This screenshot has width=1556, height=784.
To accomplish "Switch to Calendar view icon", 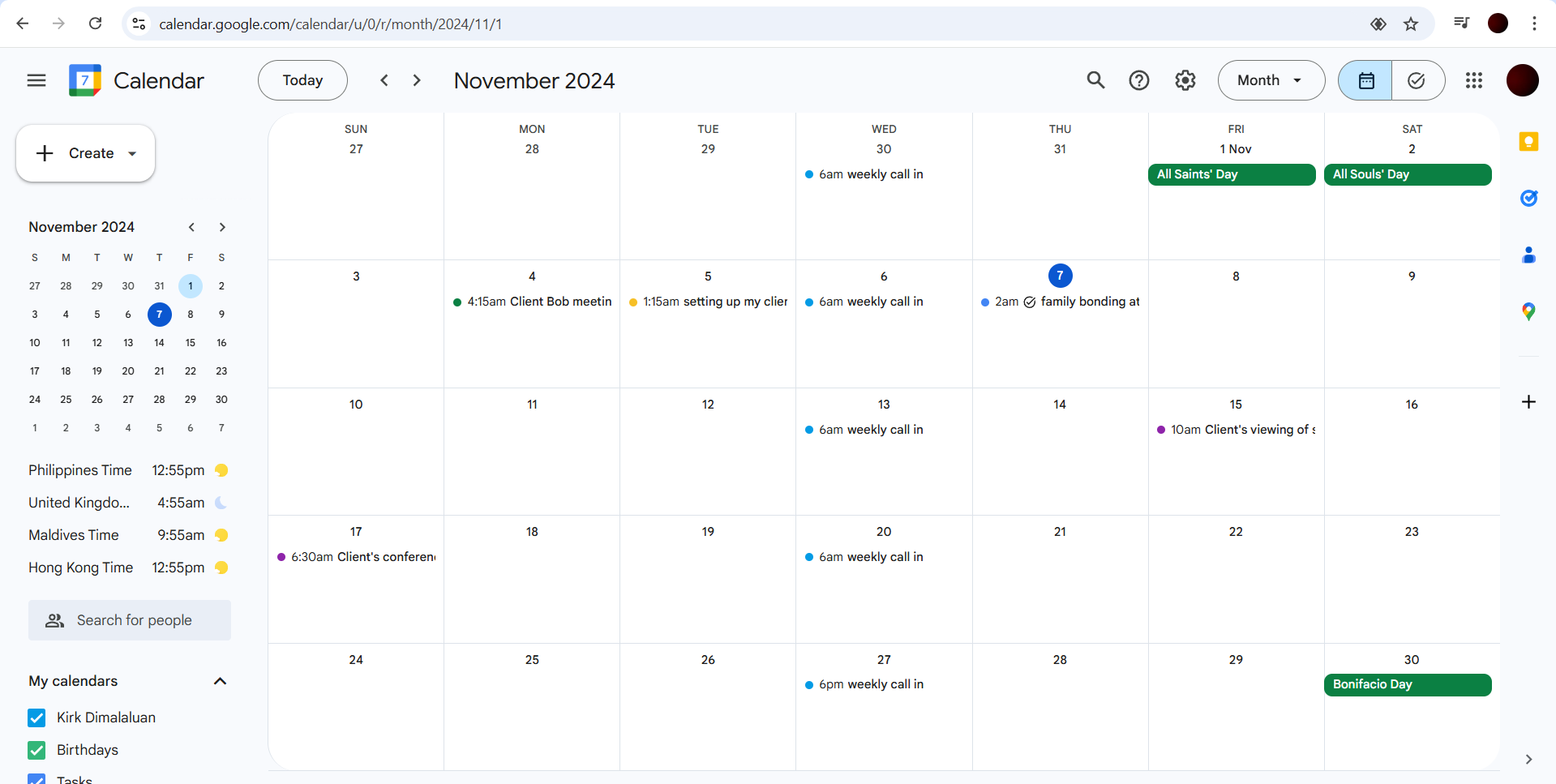I will point(1365,80).
